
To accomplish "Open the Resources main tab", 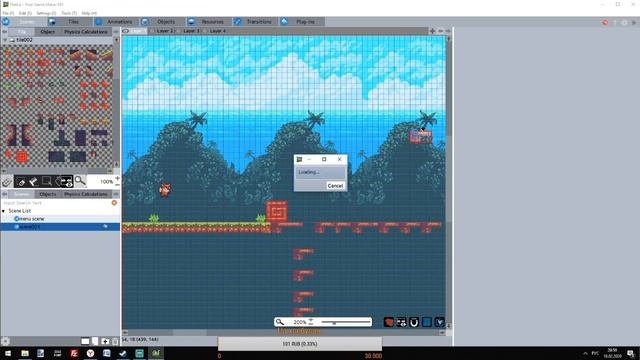I will point(209,22).
